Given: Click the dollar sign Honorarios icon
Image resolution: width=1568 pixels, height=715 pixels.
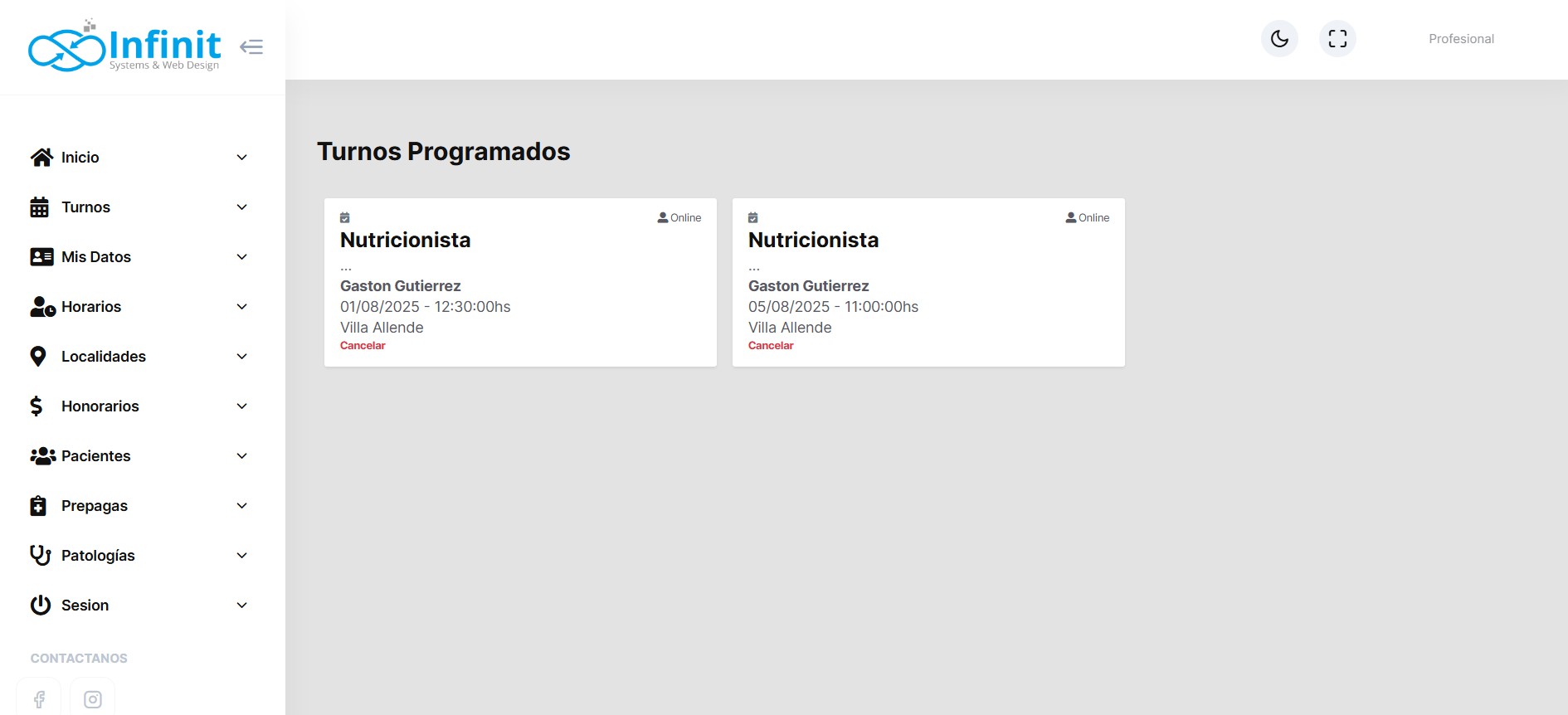Looking at the screenshot, I should pos(37,406).
